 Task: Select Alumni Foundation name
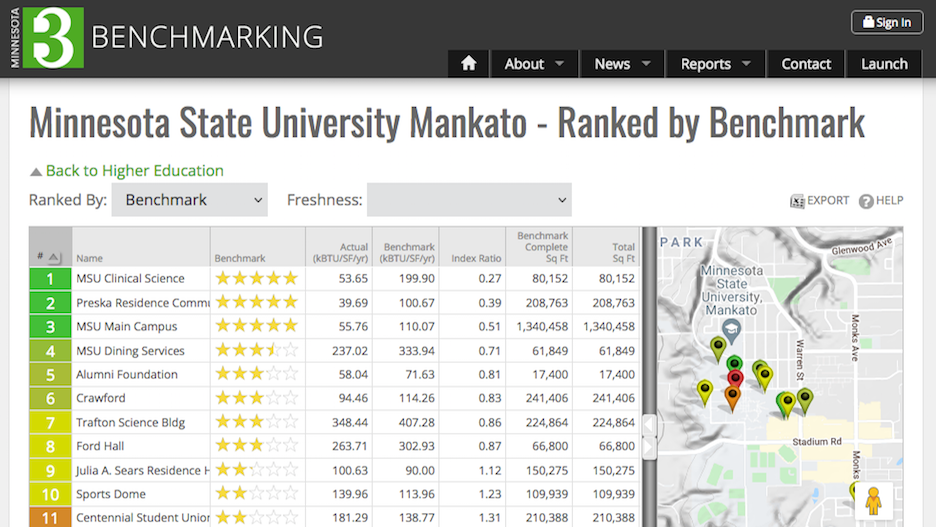pyautogui.click(x=127, y=374)
